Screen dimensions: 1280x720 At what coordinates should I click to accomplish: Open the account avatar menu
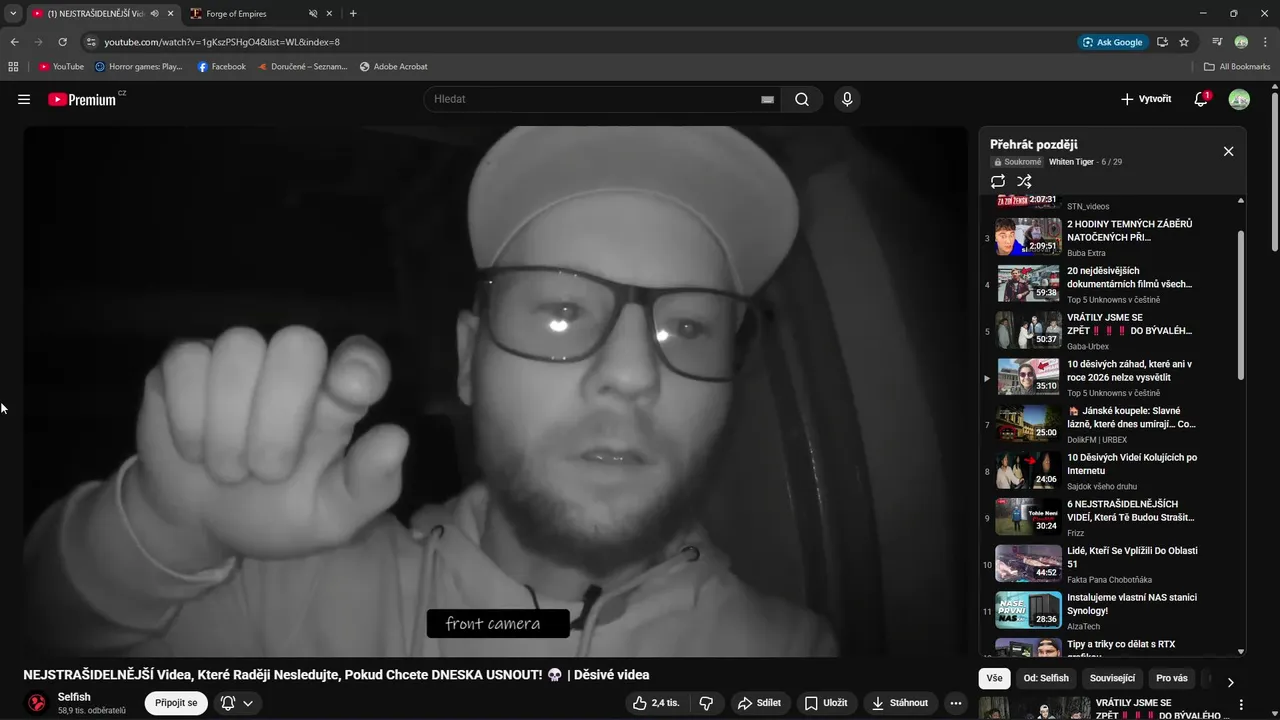click(x=1239, y=99)
